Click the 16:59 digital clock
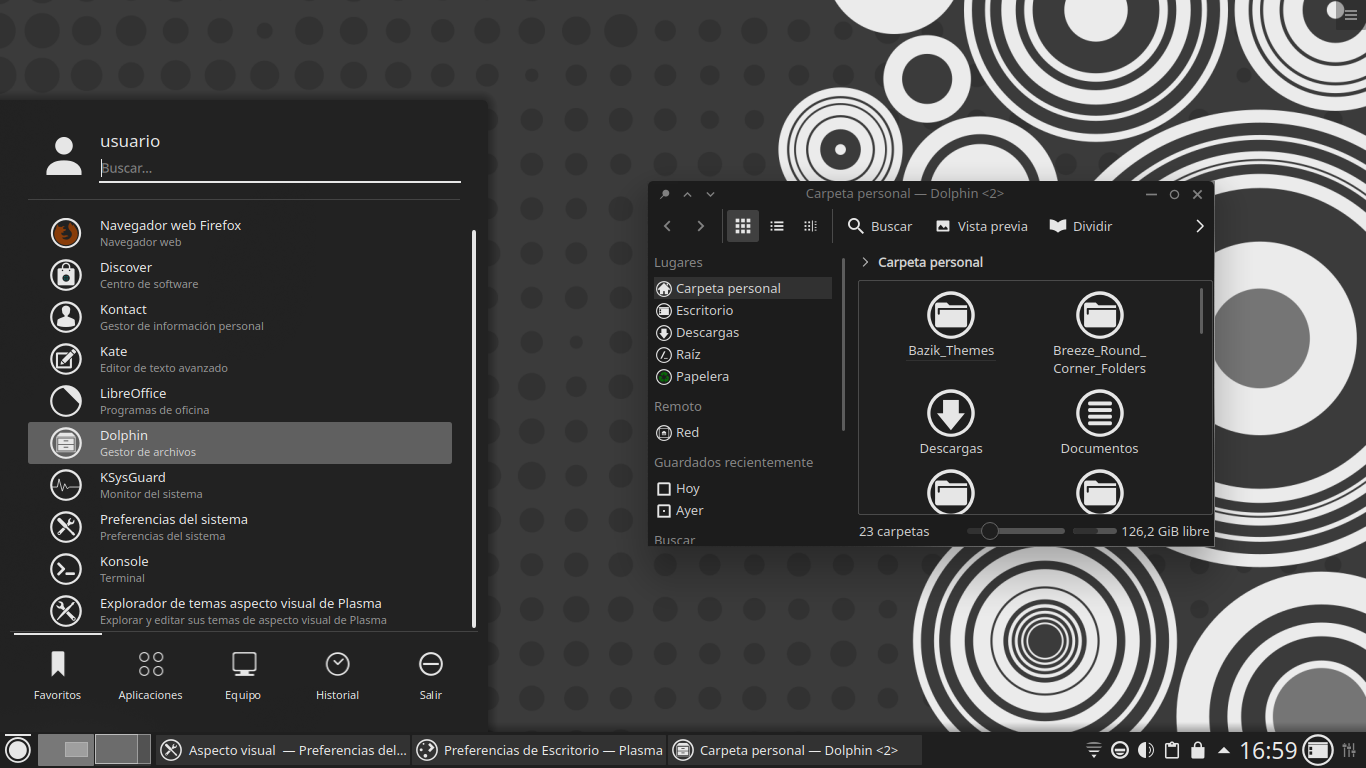 tap(1268, 750)
